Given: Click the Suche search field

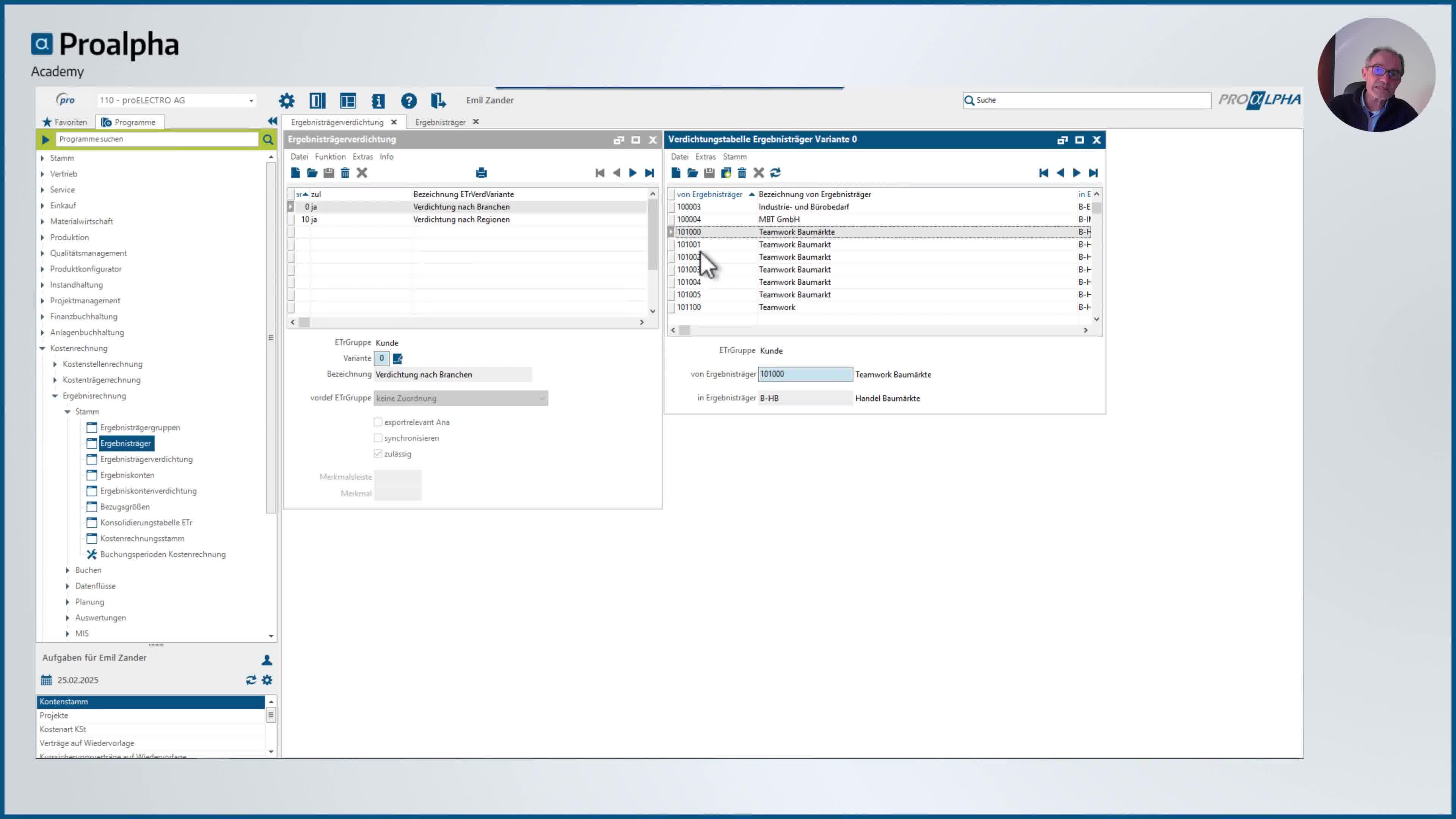Looking at the screenshot, I should tap(1087, 100).
